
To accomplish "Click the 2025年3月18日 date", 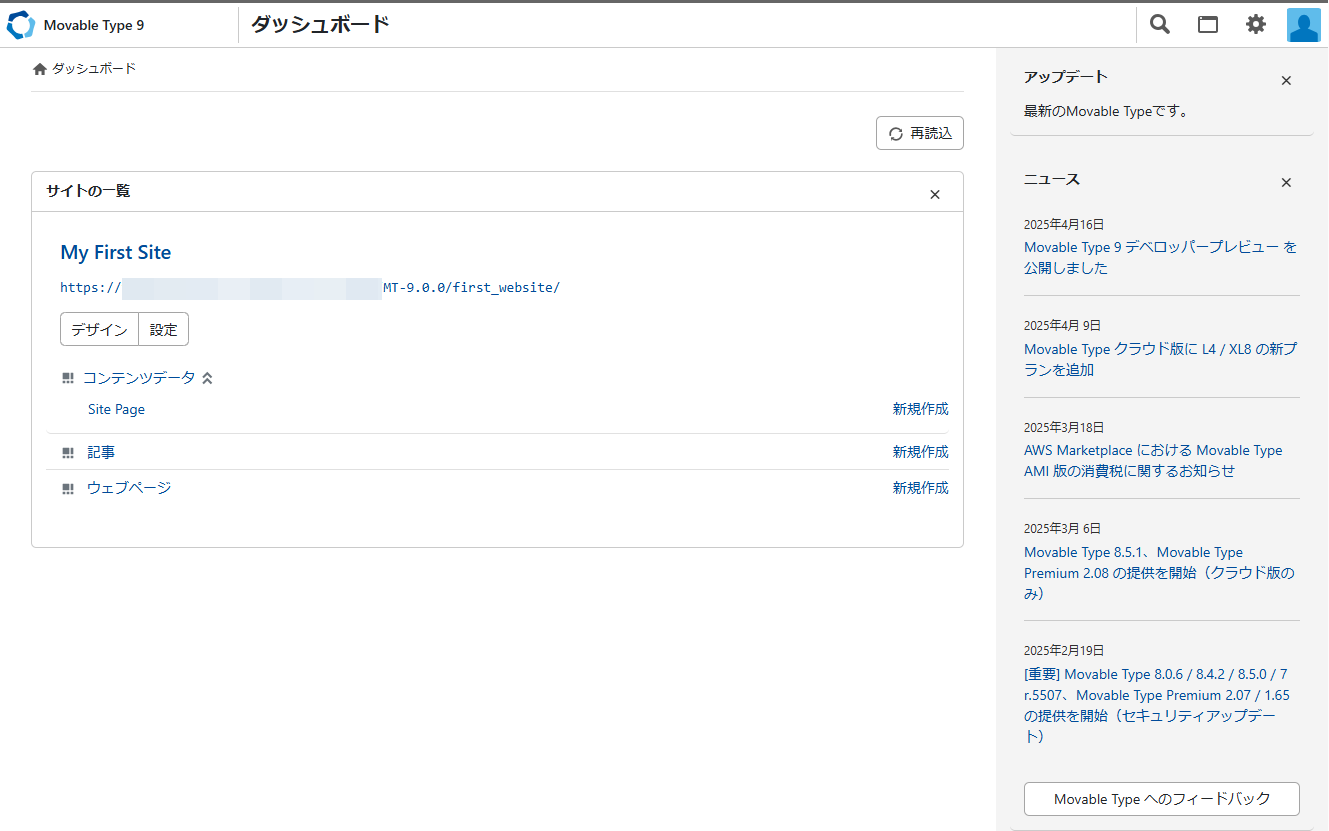I will pos(1064,427).
